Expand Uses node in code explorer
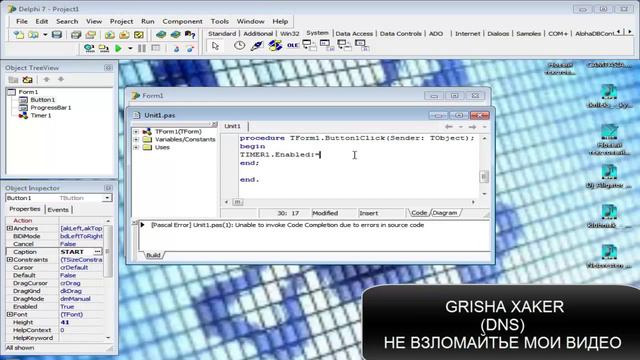This screenshot has height=360, width=640. (136, 147)
